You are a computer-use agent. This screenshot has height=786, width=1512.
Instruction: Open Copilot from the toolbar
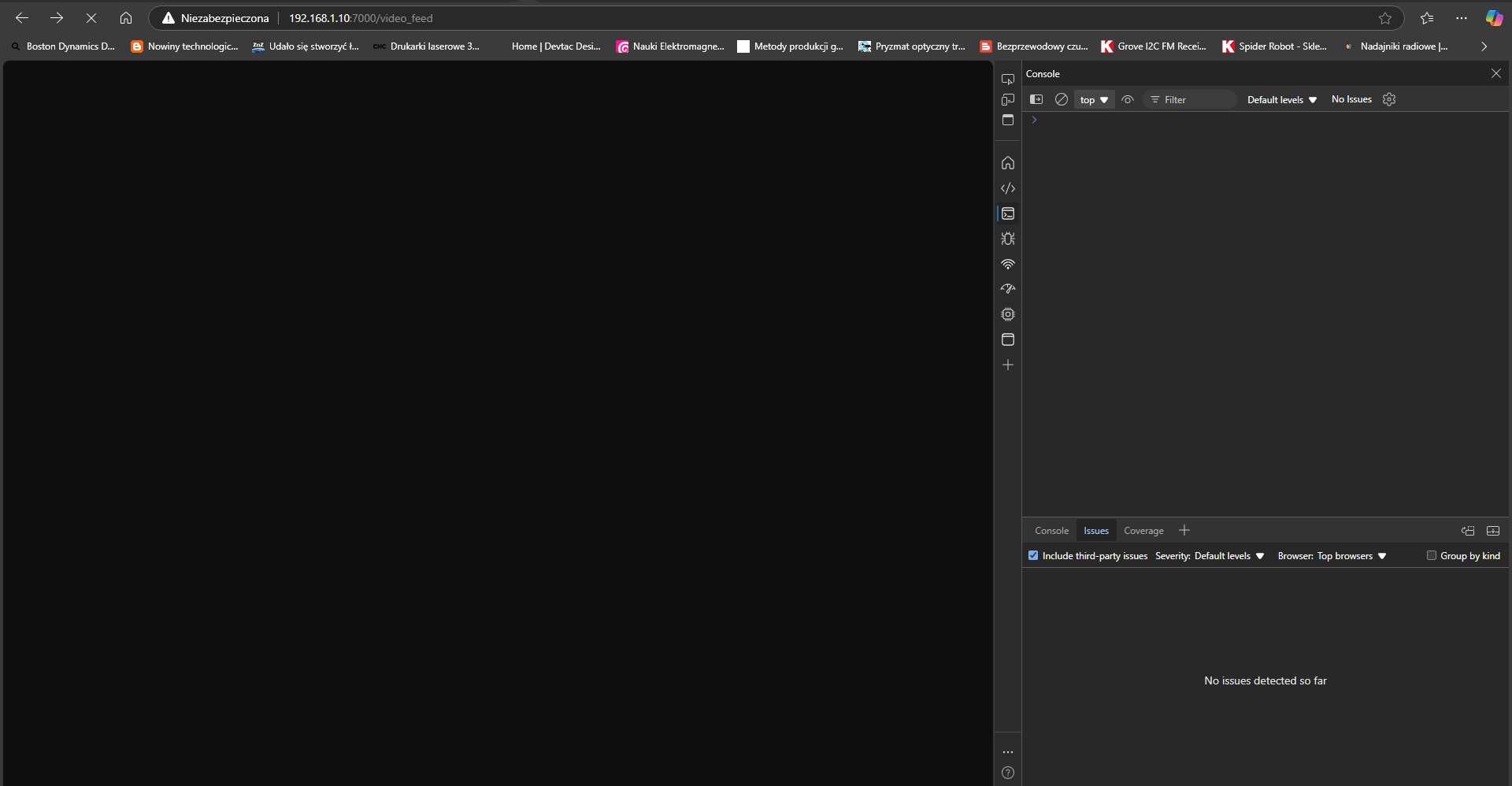(1494, 18)
